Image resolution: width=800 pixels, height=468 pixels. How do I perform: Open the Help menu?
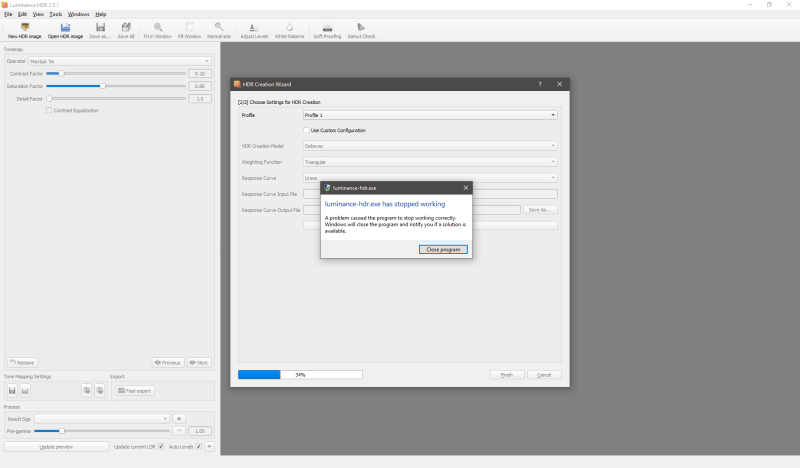101,14
